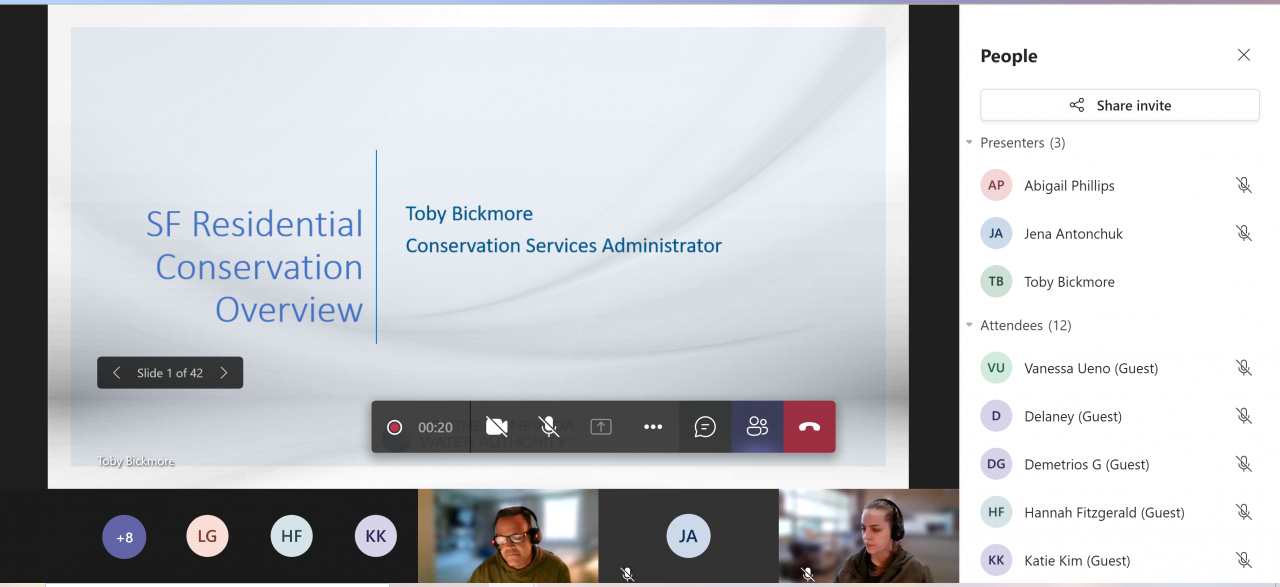Click Slide 1 of 42 indicator
This screenshot has height=587, width=1280.
[x=170, y=373]
